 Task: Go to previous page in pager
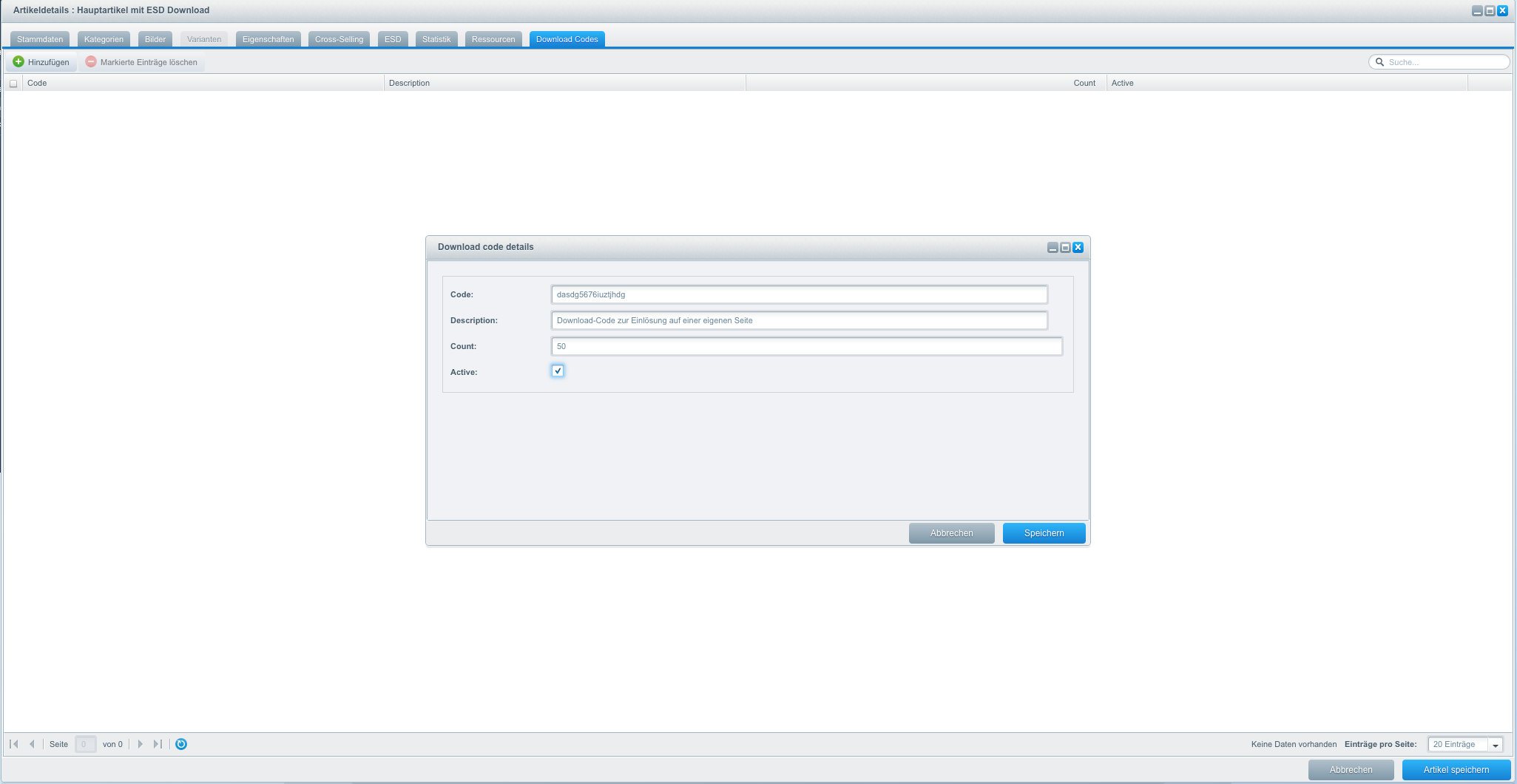click(32, 744)
